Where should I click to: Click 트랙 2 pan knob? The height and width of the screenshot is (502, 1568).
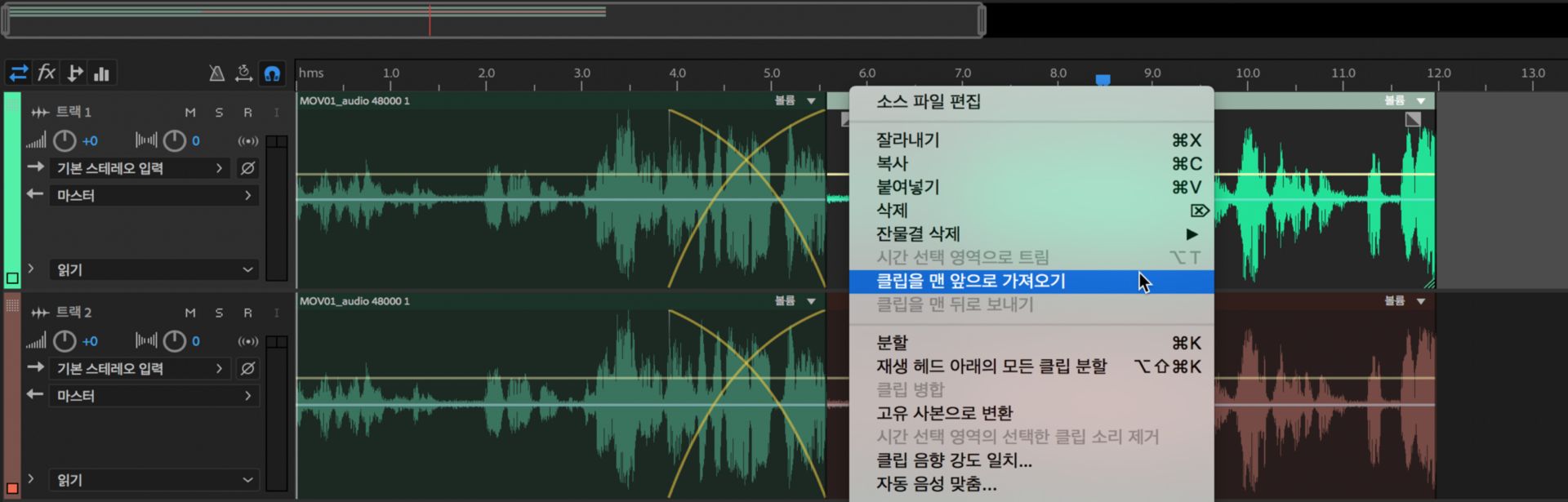175,341
